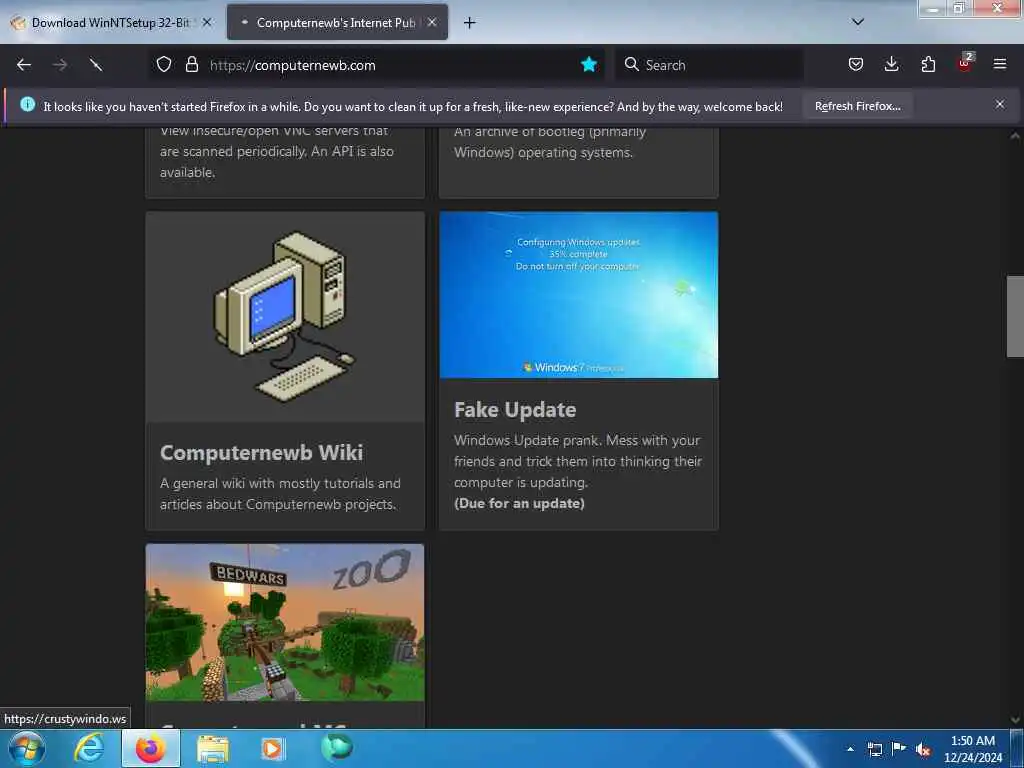This screenshot has width=1024, height=768.
Task: Click the info icon in notification bar
Action: (x=27, y=104)
